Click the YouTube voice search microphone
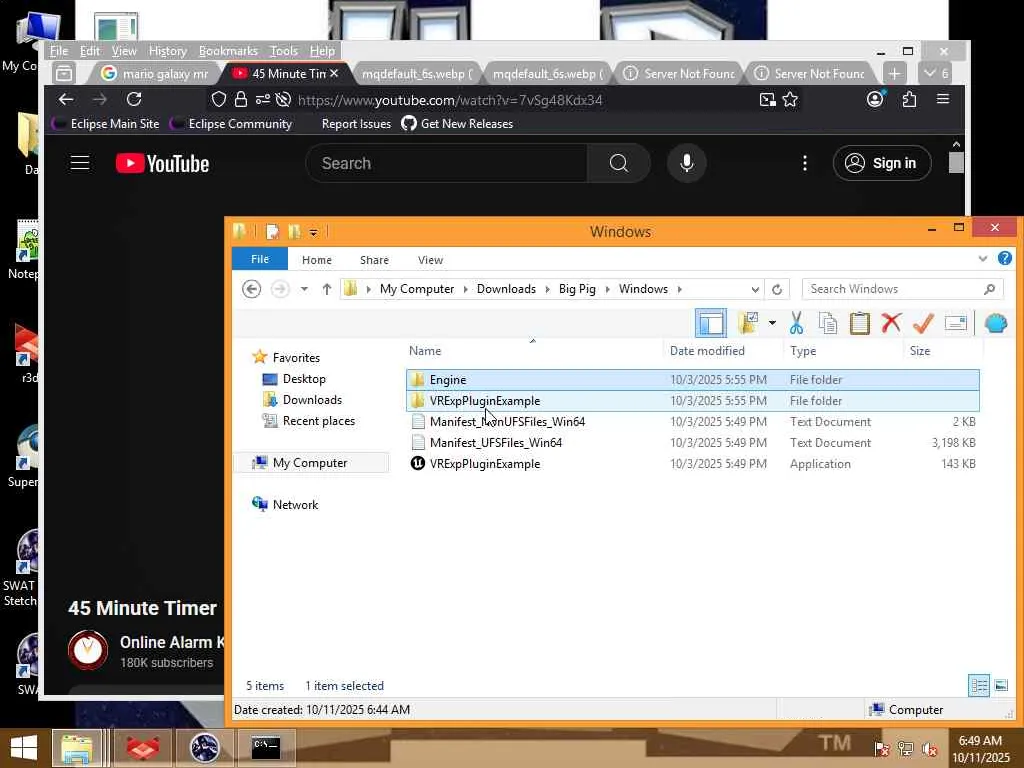The height and width of the screenshot is (768, 1024). (x=686, y=163)
